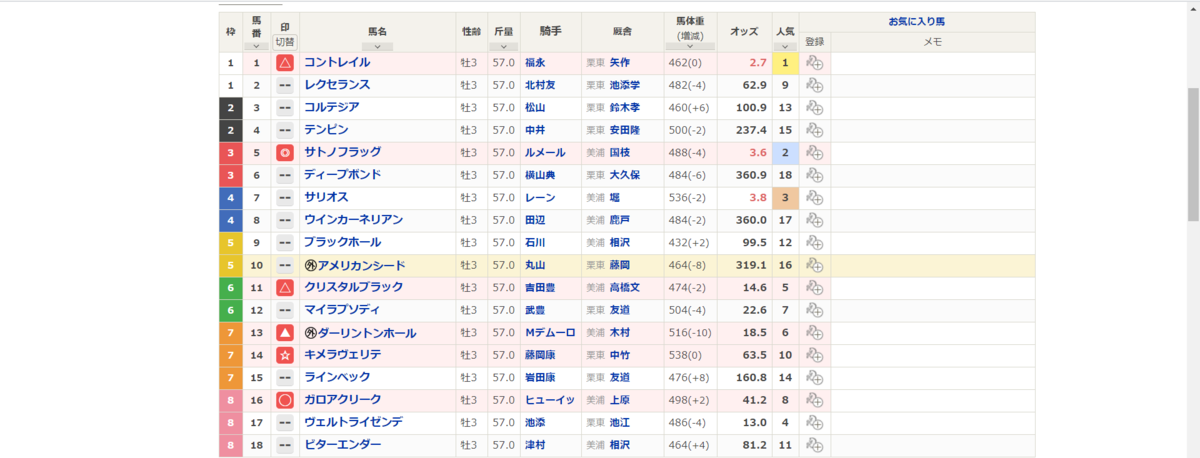Click the △ mark on コントレイル
Viewport: 1200px width, 458px height.
(285, 63)
